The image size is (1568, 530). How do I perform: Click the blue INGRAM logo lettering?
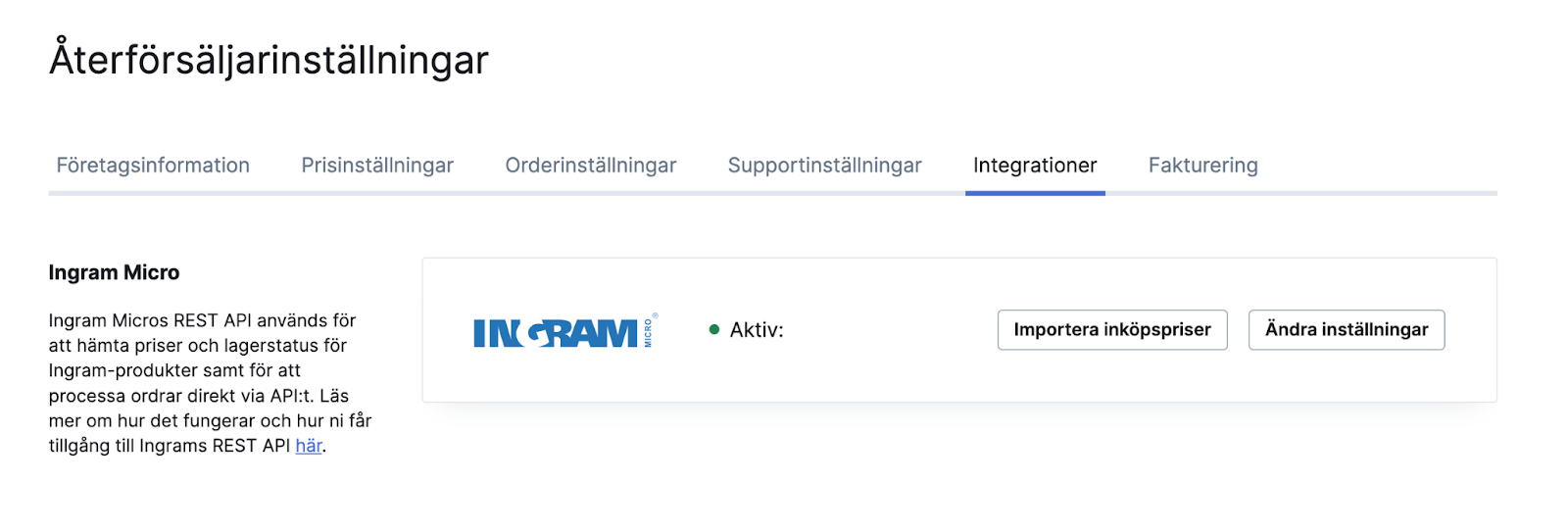(556, 334)
